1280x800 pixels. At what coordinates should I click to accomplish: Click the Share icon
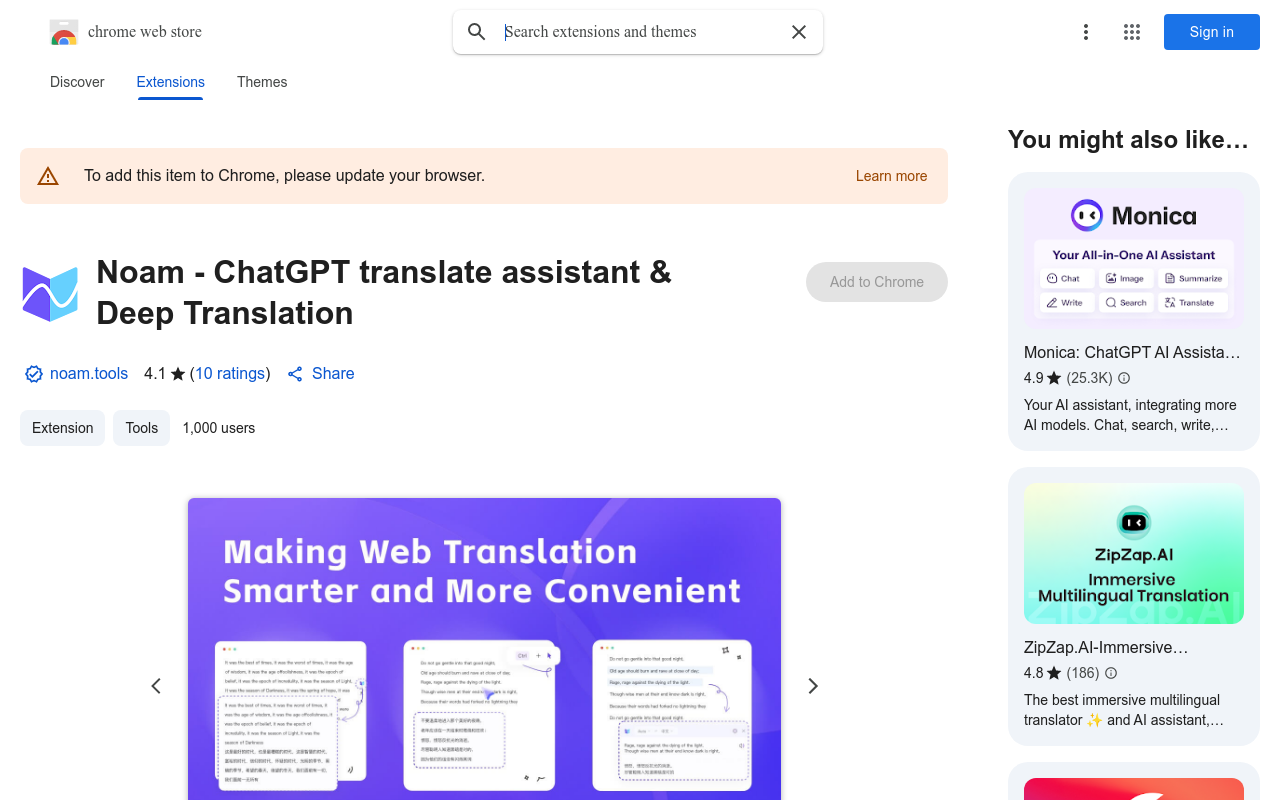[x=295, y=374]
